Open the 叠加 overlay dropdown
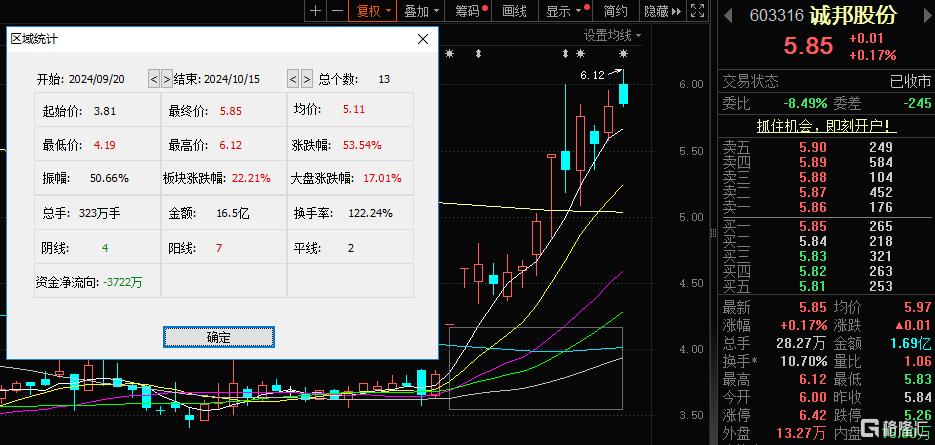The height and width of the screenshot is (445, 935). point(421,11)
